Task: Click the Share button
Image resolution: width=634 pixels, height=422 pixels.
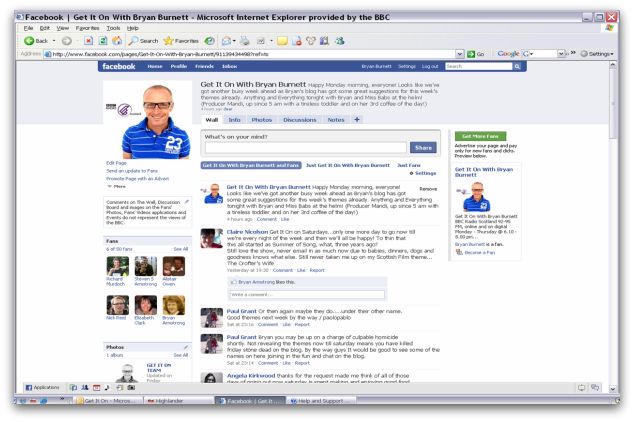Action: [x=423, y=147]
